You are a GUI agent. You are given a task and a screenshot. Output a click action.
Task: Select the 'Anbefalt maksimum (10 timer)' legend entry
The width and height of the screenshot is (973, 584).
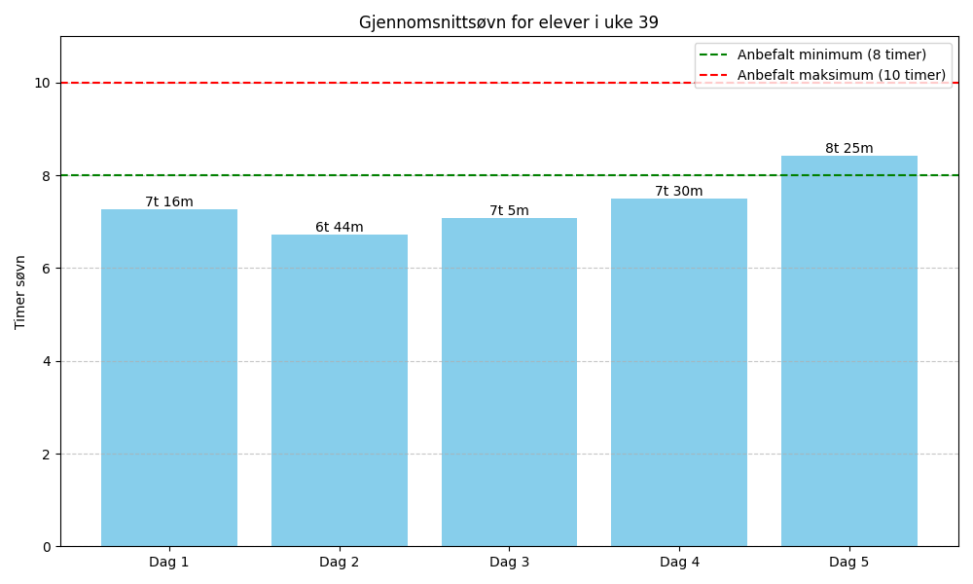841,75
